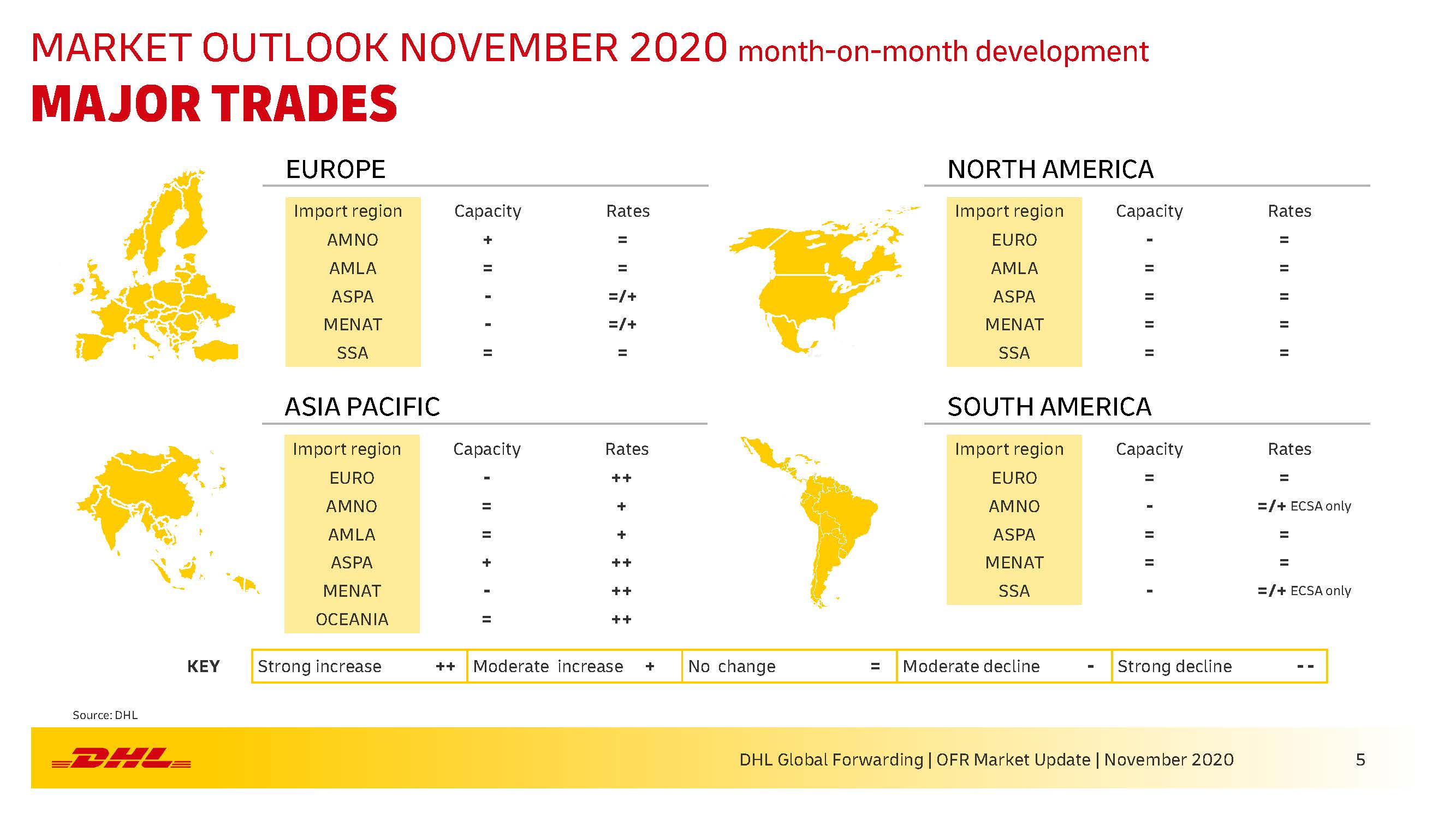
Task: Click the No change key box
Action: click(788, 666)
